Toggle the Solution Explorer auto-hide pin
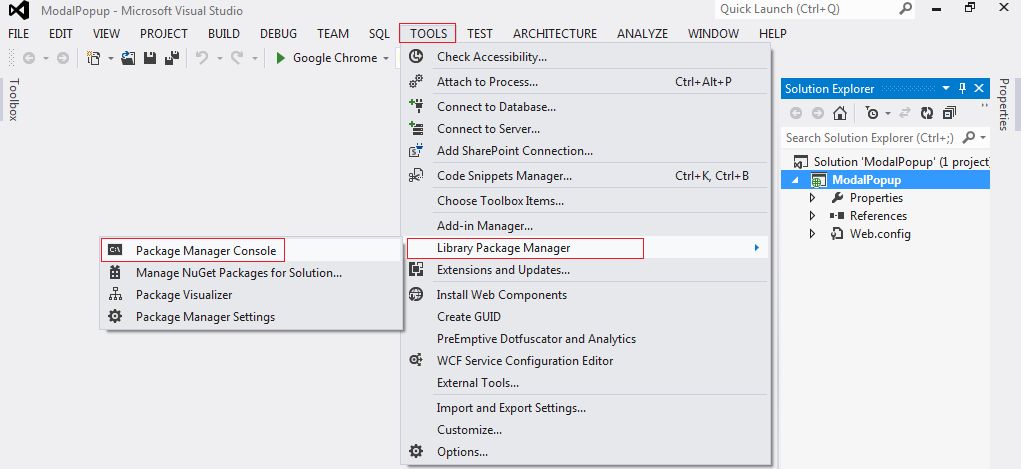The height and width of the screenshot is (469, 1021). (x=962, y=89)
